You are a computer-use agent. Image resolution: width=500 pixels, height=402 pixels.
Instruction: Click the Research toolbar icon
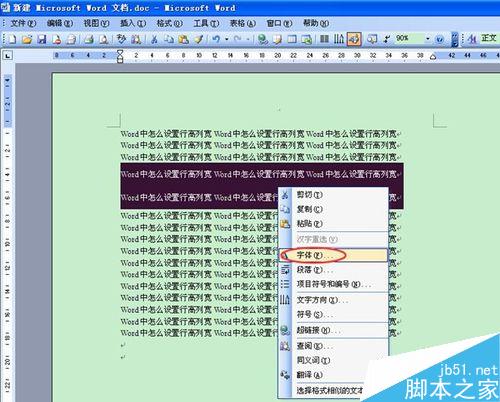(136, 39)
